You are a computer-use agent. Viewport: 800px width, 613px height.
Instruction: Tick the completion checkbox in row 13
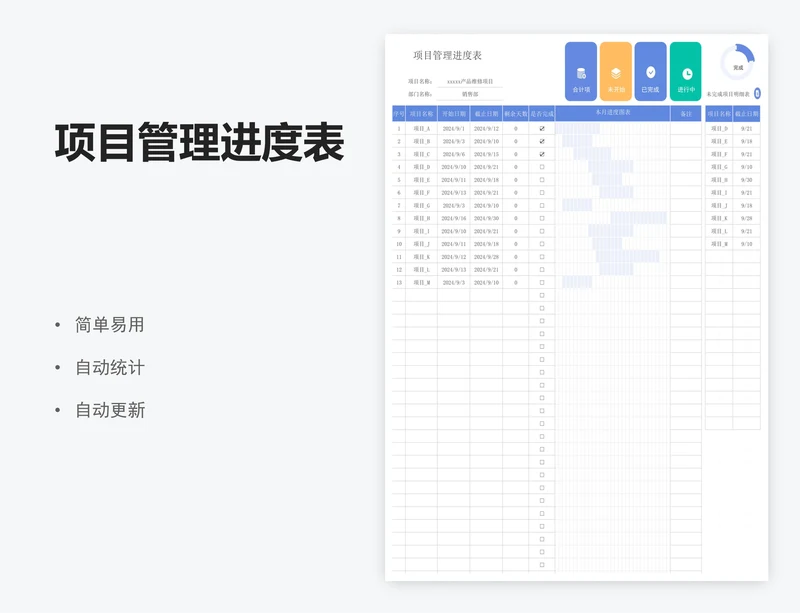(542, 282)
